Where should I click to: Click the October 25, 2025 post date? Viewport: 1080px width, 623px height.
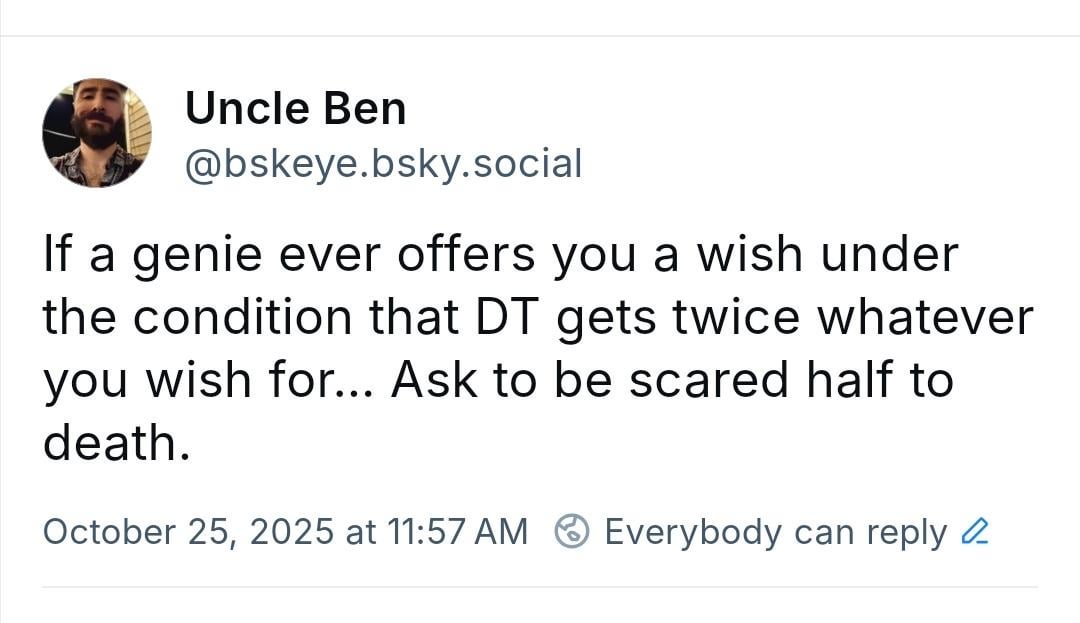point(187,531)
